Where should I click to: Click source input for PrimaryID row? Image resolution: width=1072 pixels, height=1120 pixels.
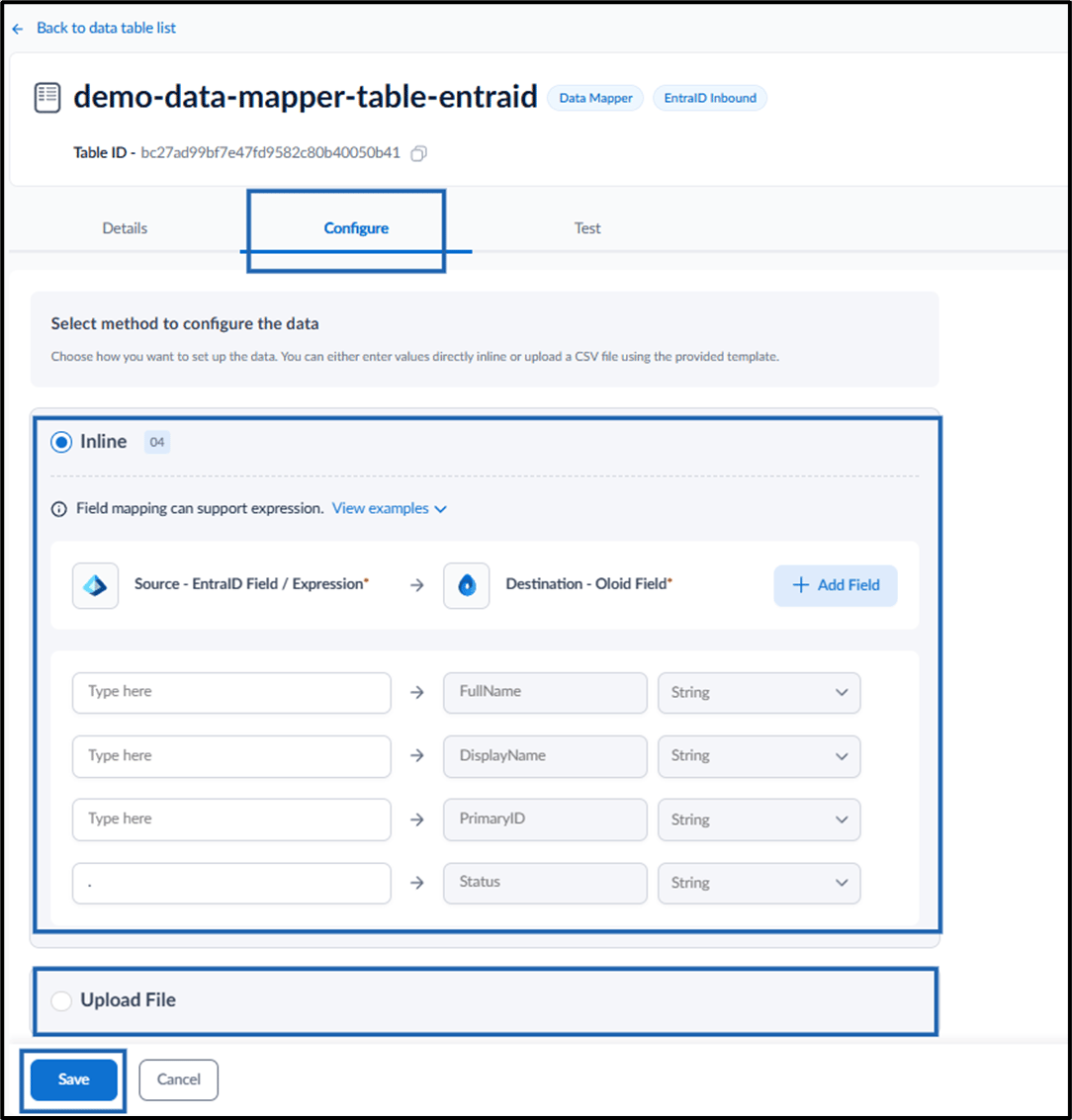click(231, 819)
